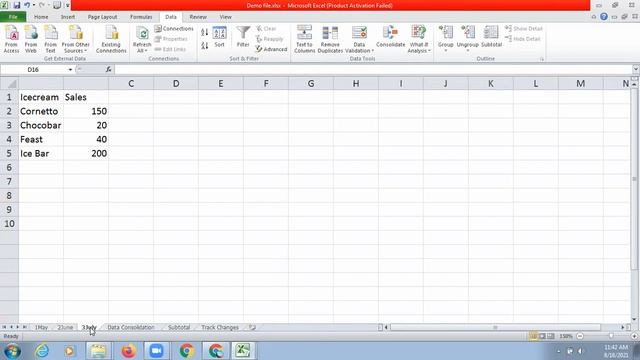Open What-If Analysis menu
Image resolution: width=640 pixels, height=360 pixels.
tap(419, 39)
